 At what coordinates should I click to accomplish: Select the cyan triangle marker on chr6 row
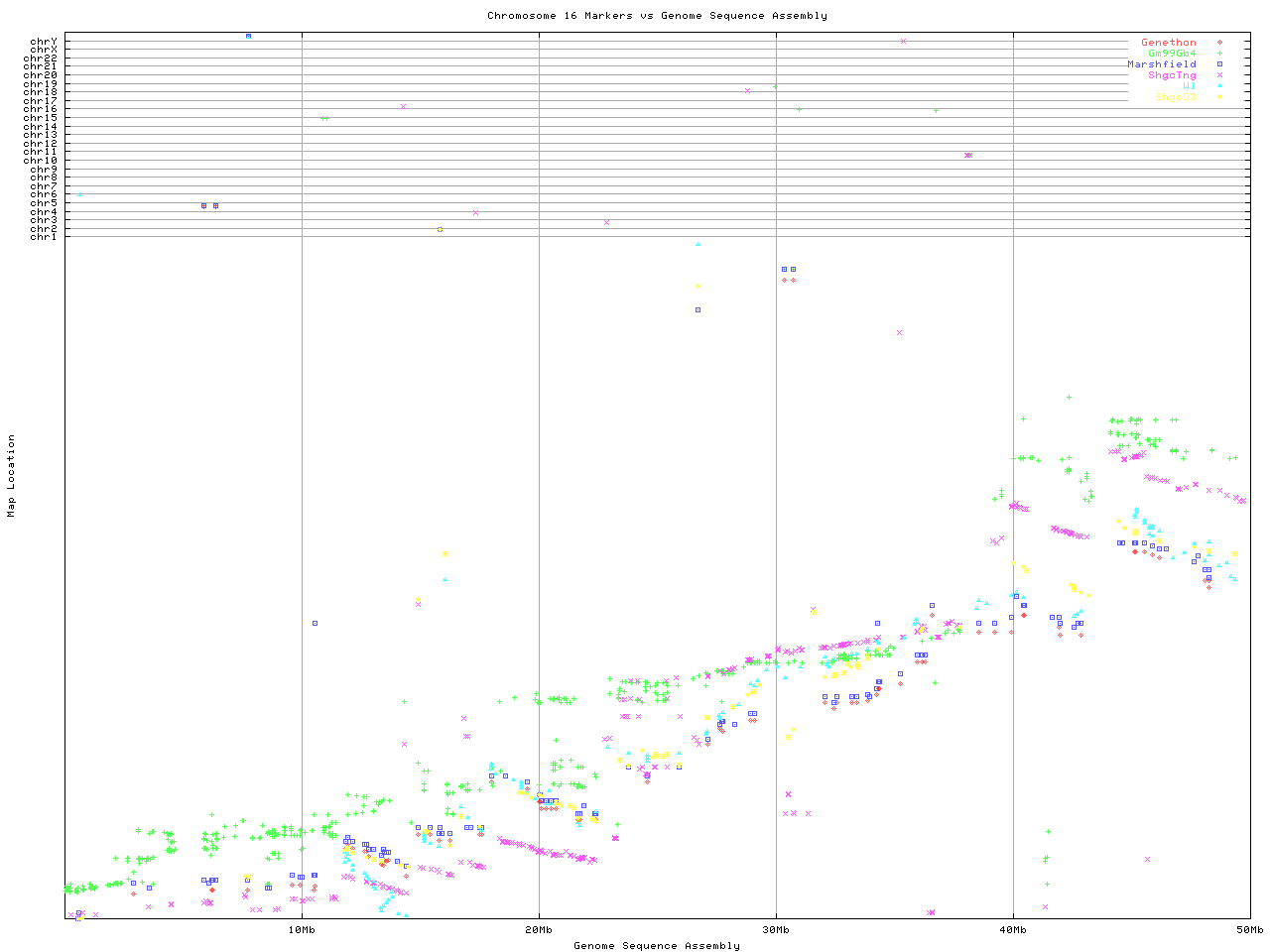coord(80,194)
